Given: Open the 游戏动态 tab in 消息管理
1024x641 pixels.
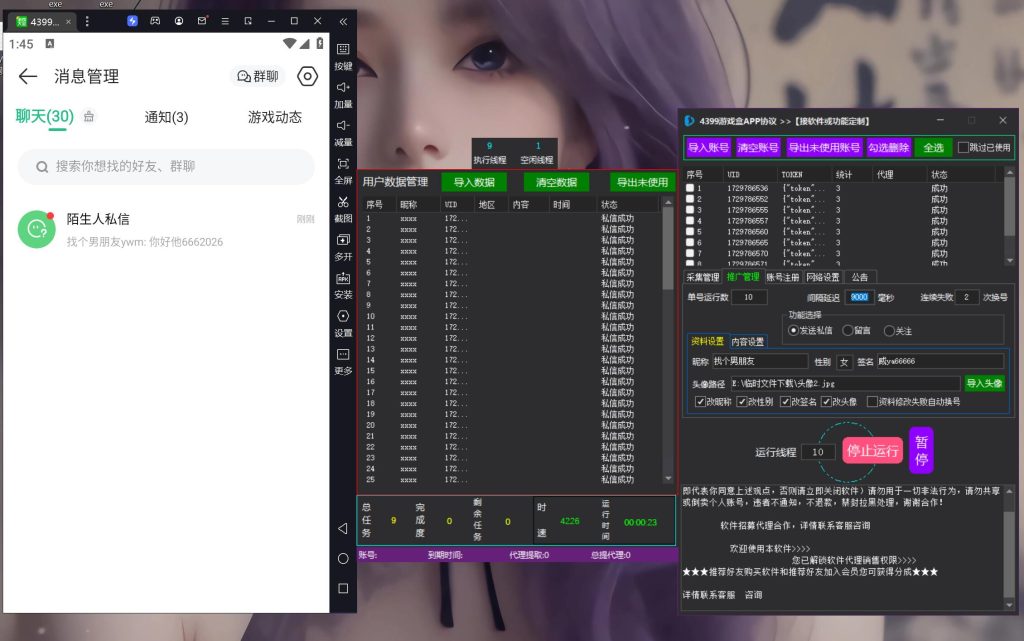Looking at the screenshot, I should pyautogui.click(x=275, y=117).
